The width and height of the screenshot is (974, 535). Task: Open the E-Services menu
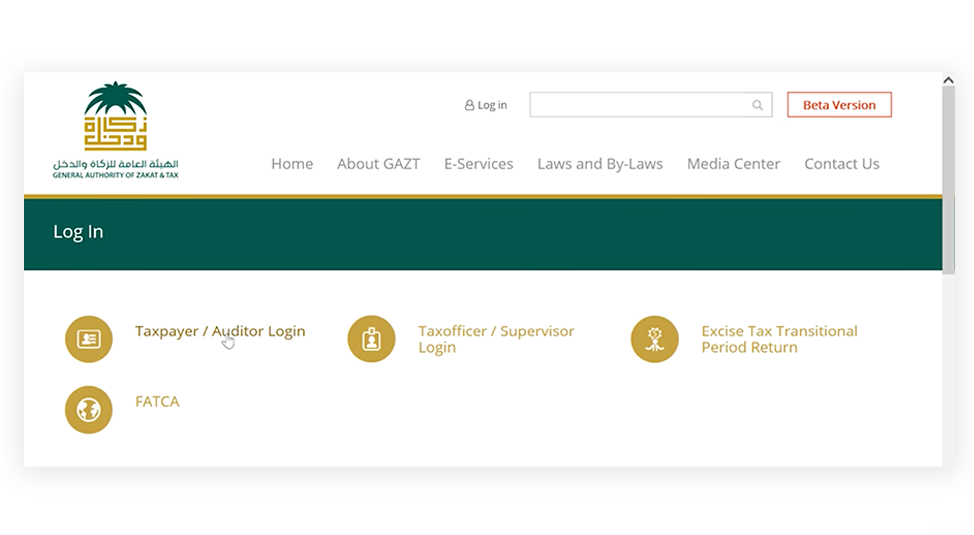coord(478,164)
